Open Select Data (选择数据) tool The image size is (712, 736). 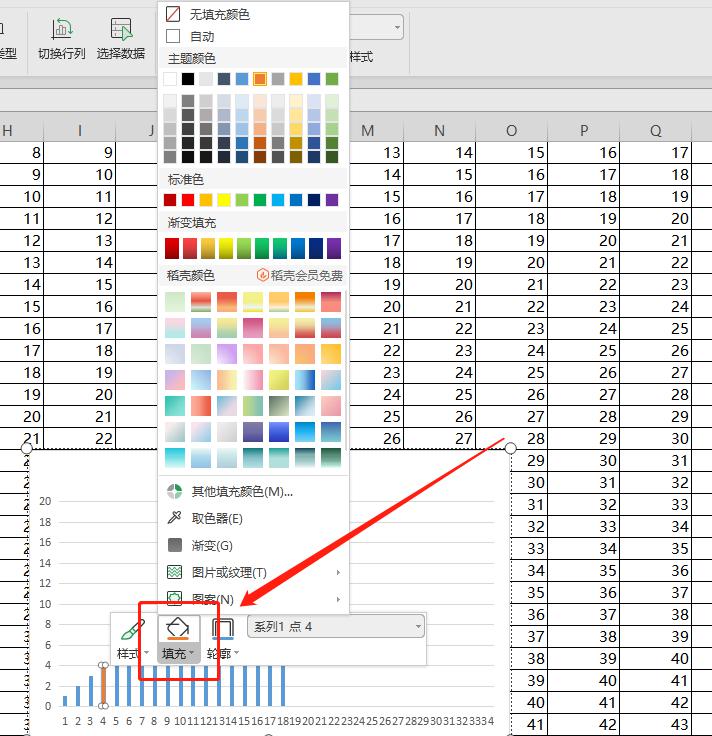tap(121, 29)
